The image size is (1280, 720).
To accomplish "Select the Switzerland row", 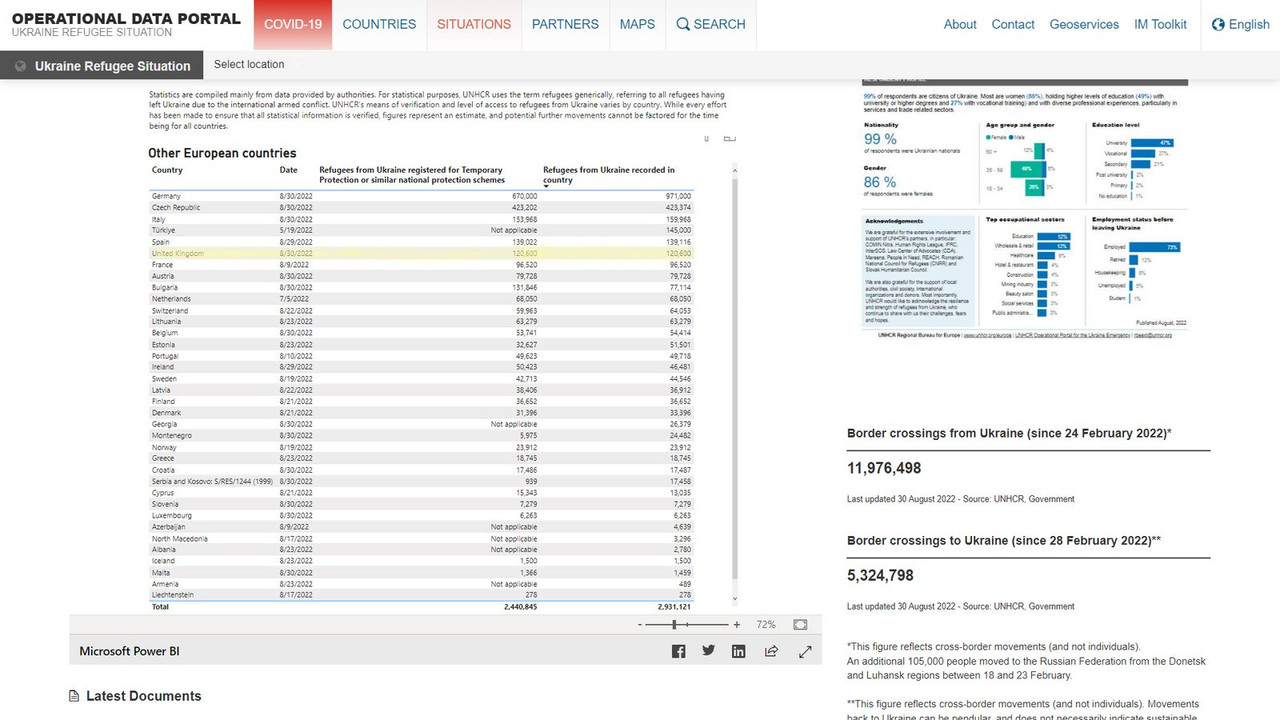I will pyautogui.click(x=420, y=310).
